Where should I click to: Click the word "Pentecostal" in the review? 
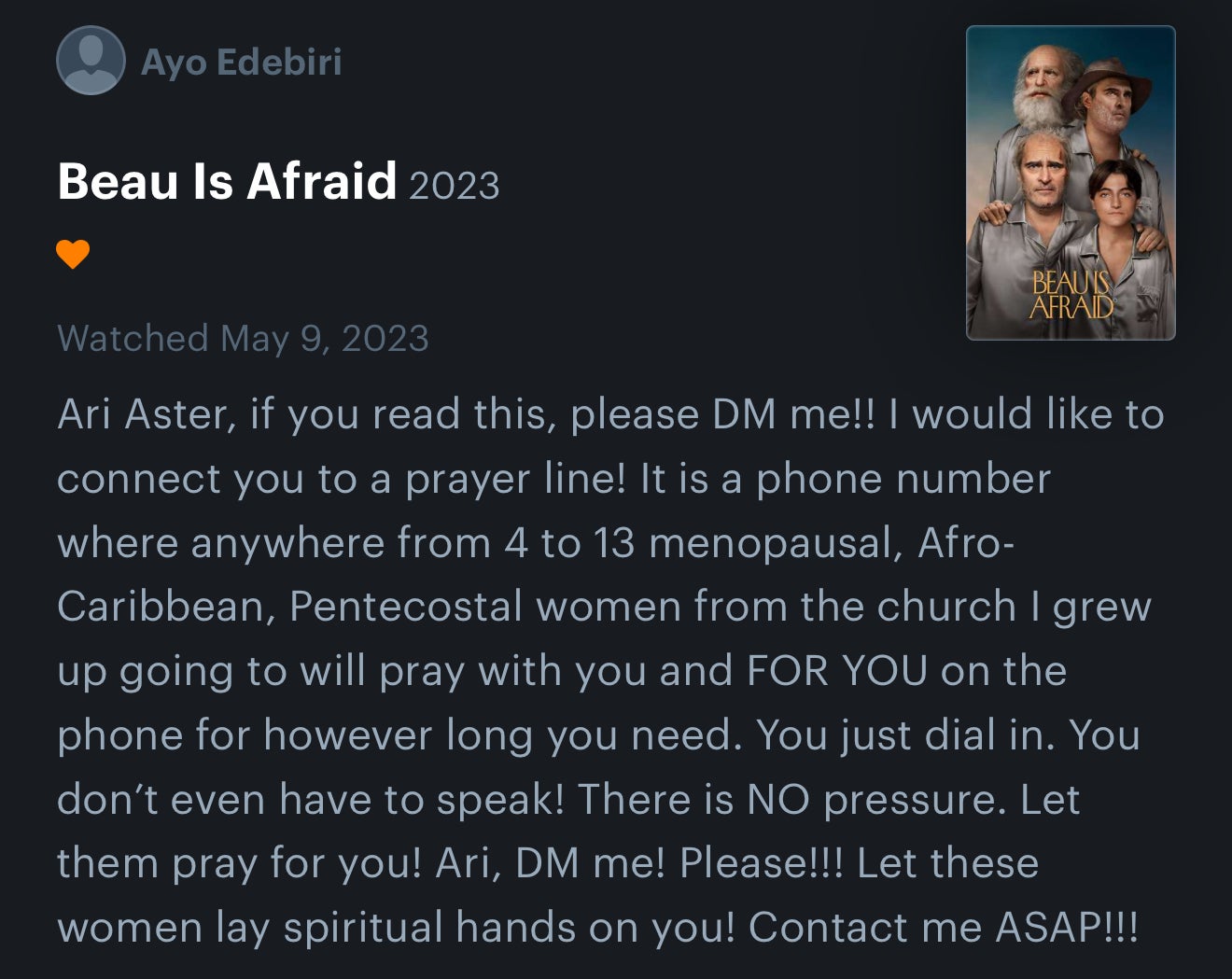tap(405, 607)
